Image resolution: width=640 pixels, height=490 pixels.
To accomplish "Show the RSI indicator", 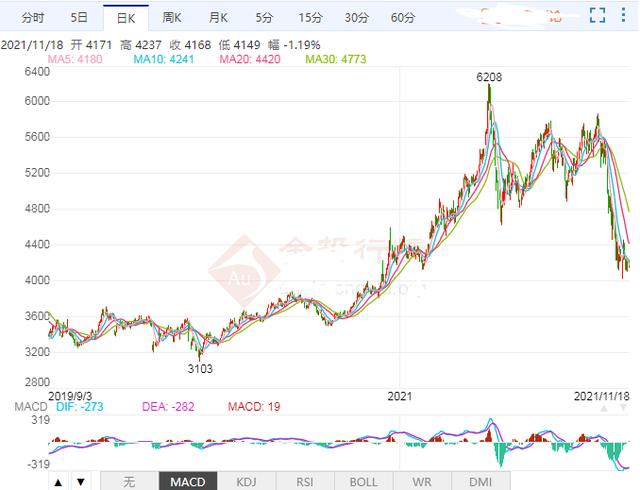I will pyautogui.click(x=303, y=481).
